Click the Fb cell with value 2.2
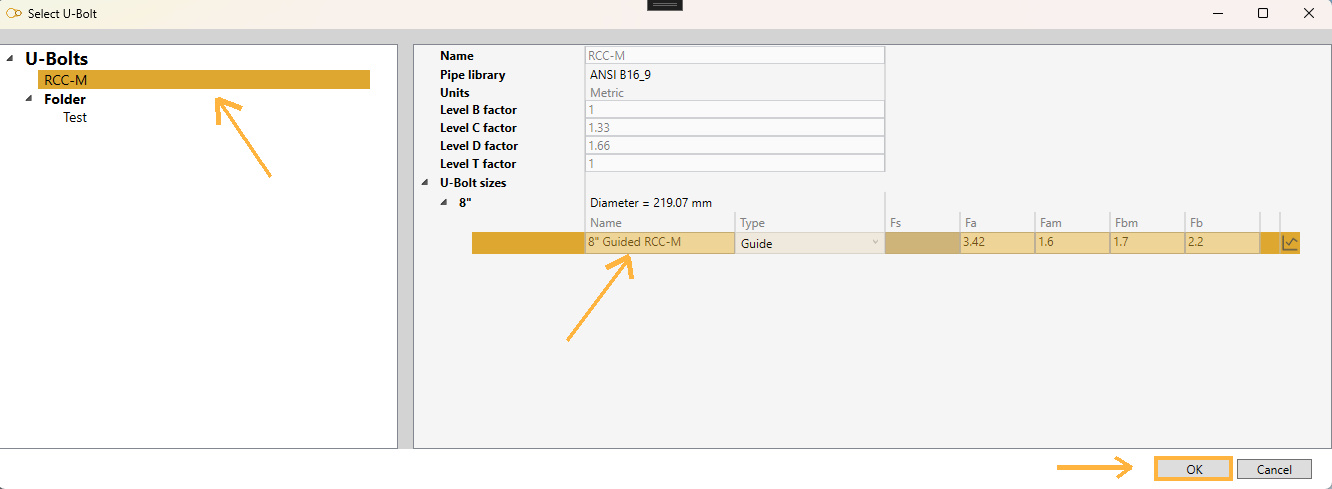Image resolution: width=1332 pixels, height=489 pixels. tap(1220, 243)
